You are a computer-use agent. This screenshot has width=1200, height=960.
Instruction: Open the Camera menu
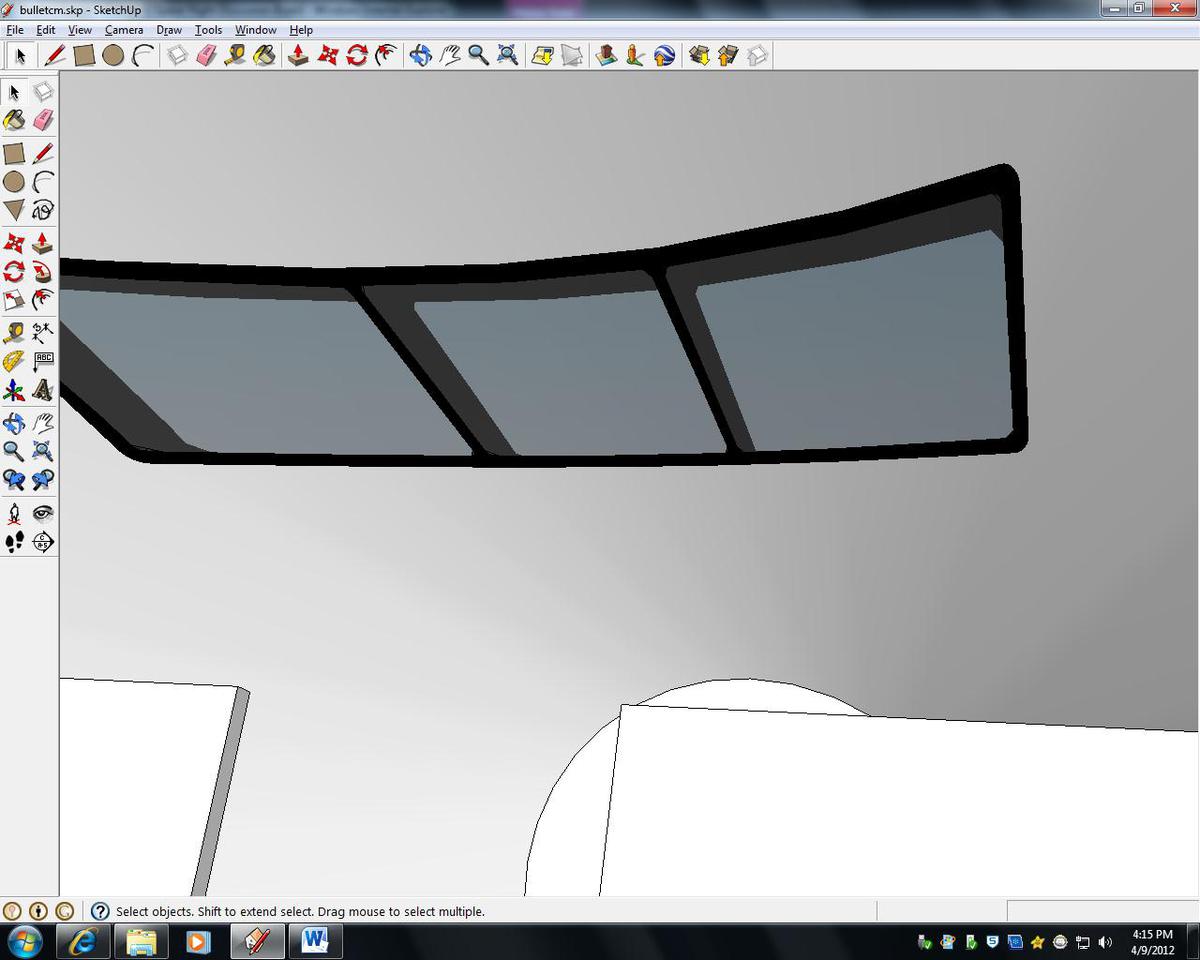click(124, 30)
